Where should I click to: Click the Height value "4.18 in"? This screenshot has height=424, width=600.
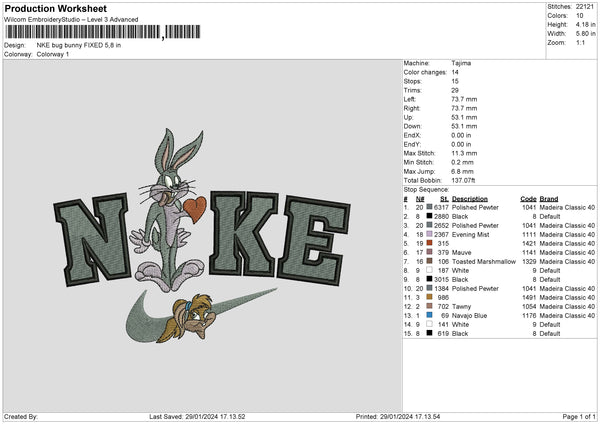585,24
